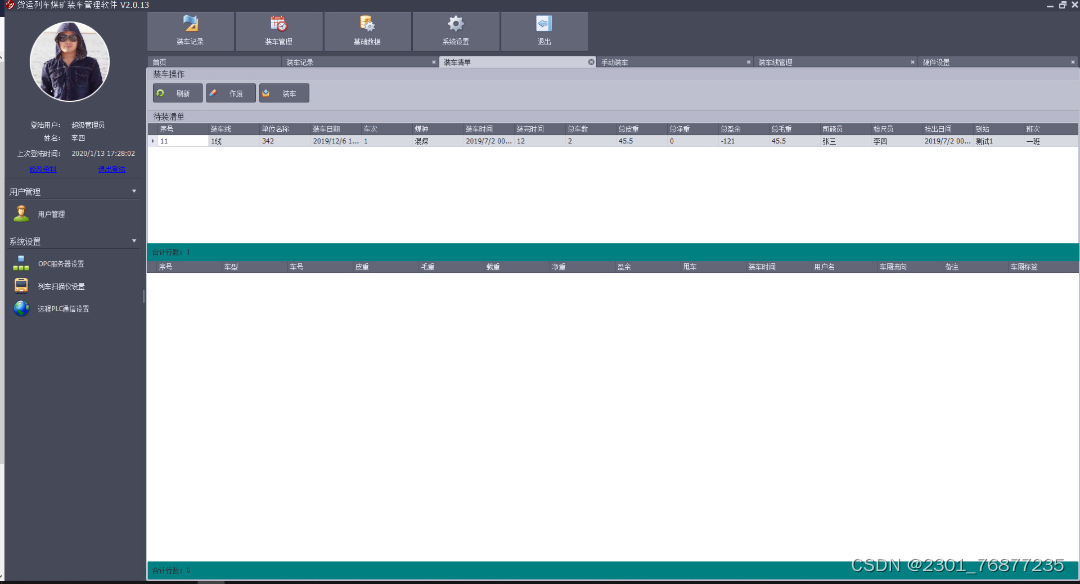Sort by 装车线 column header
1080x584 pixels.
point(233,129)
